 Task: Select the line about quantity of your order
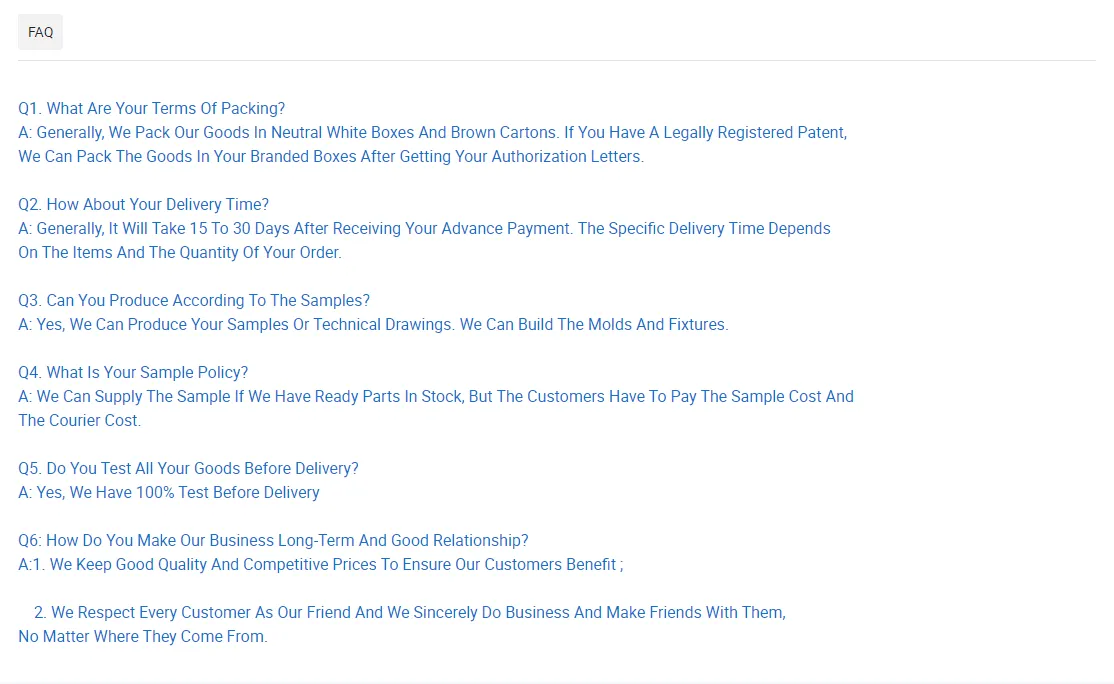179,252
